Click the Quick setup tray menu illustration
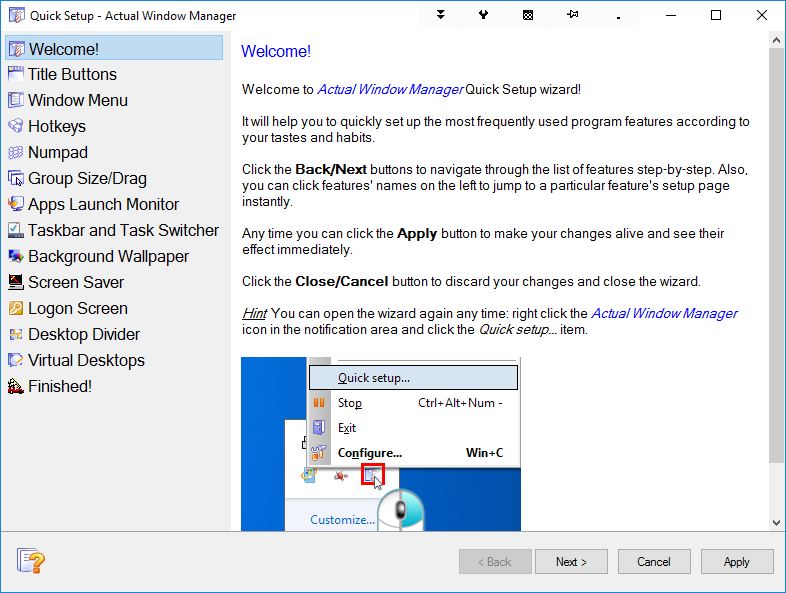Screen dimensions: 786x593 pyautogui.click(x=381, y=444)
